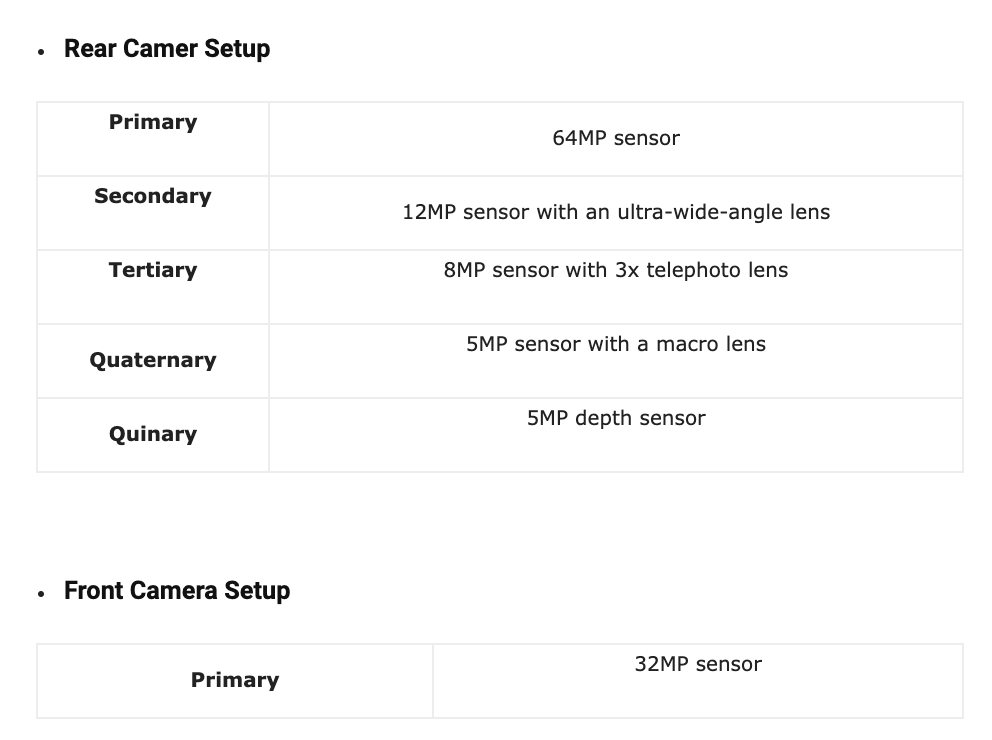Select the 12MP ultra-wide-angle lens text

(x=616, y=212)
